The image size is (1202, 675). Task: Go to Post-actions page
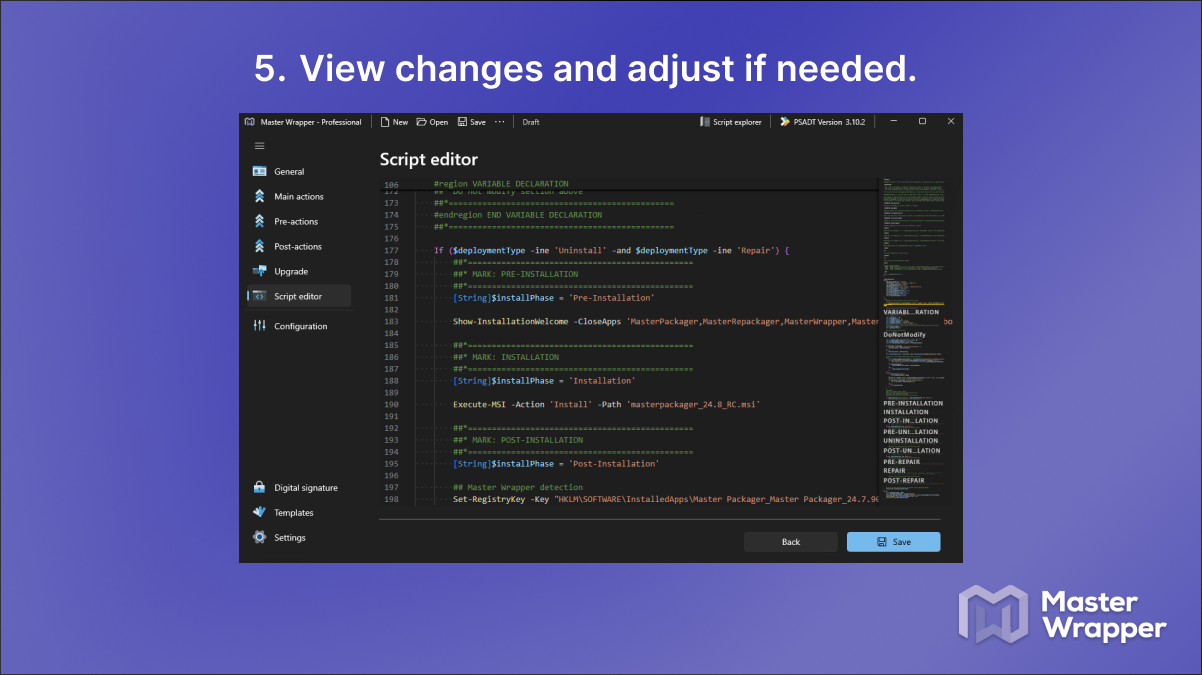click(299, 246)
